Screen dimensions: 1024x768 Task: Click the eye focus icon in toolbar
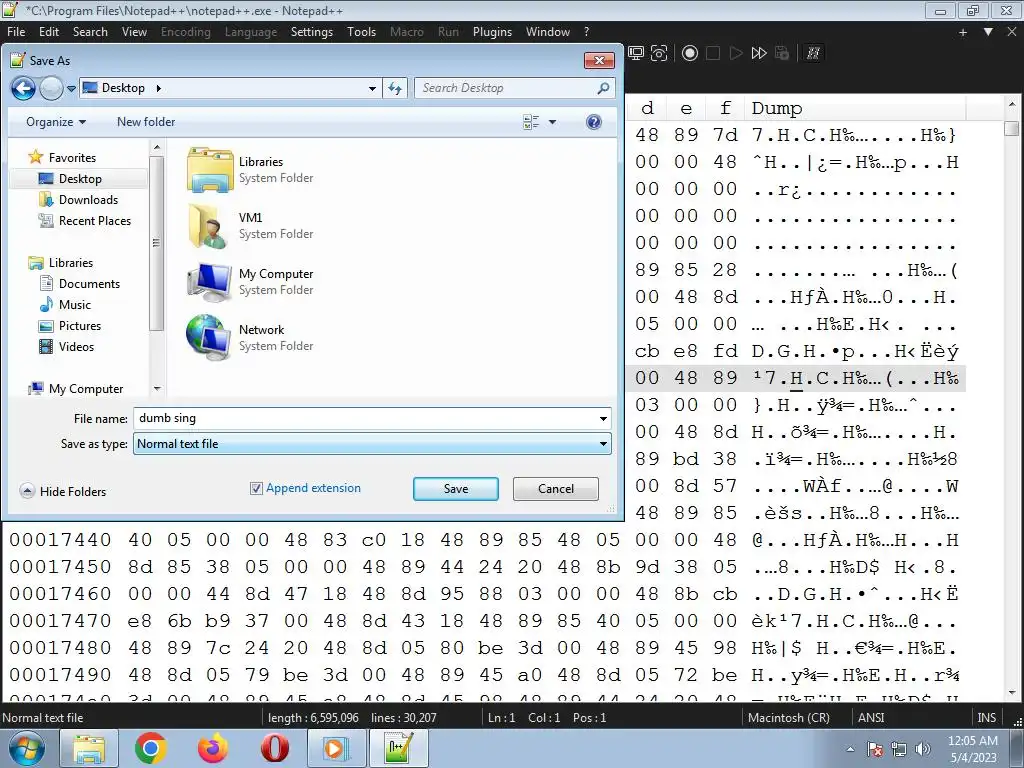tap(660, 54)
